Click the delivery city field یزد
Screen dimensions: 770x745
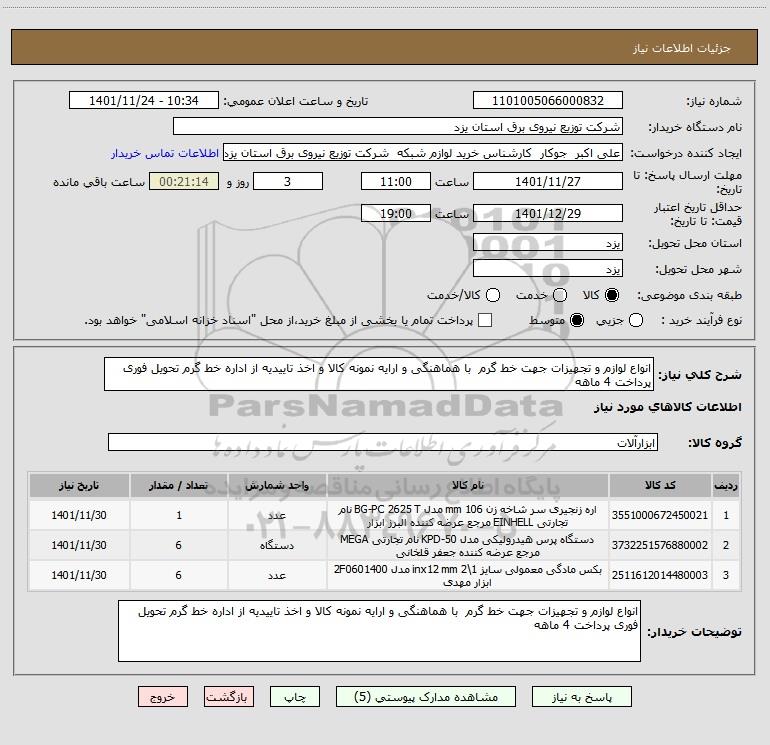point(548,269)
